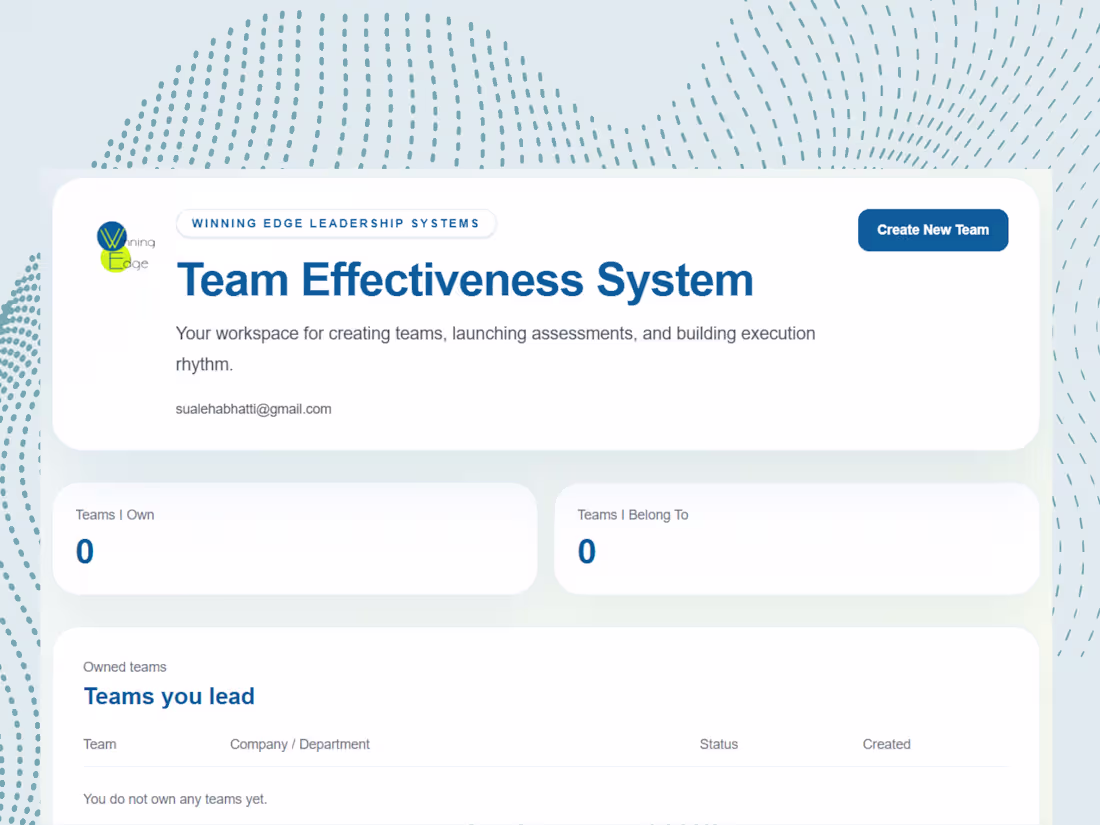Image resolution: width=1100 pixels, height=825 pixels.
Task: Click the 'You do not own any teams yet.' message
Action: [x=175, y=799]
